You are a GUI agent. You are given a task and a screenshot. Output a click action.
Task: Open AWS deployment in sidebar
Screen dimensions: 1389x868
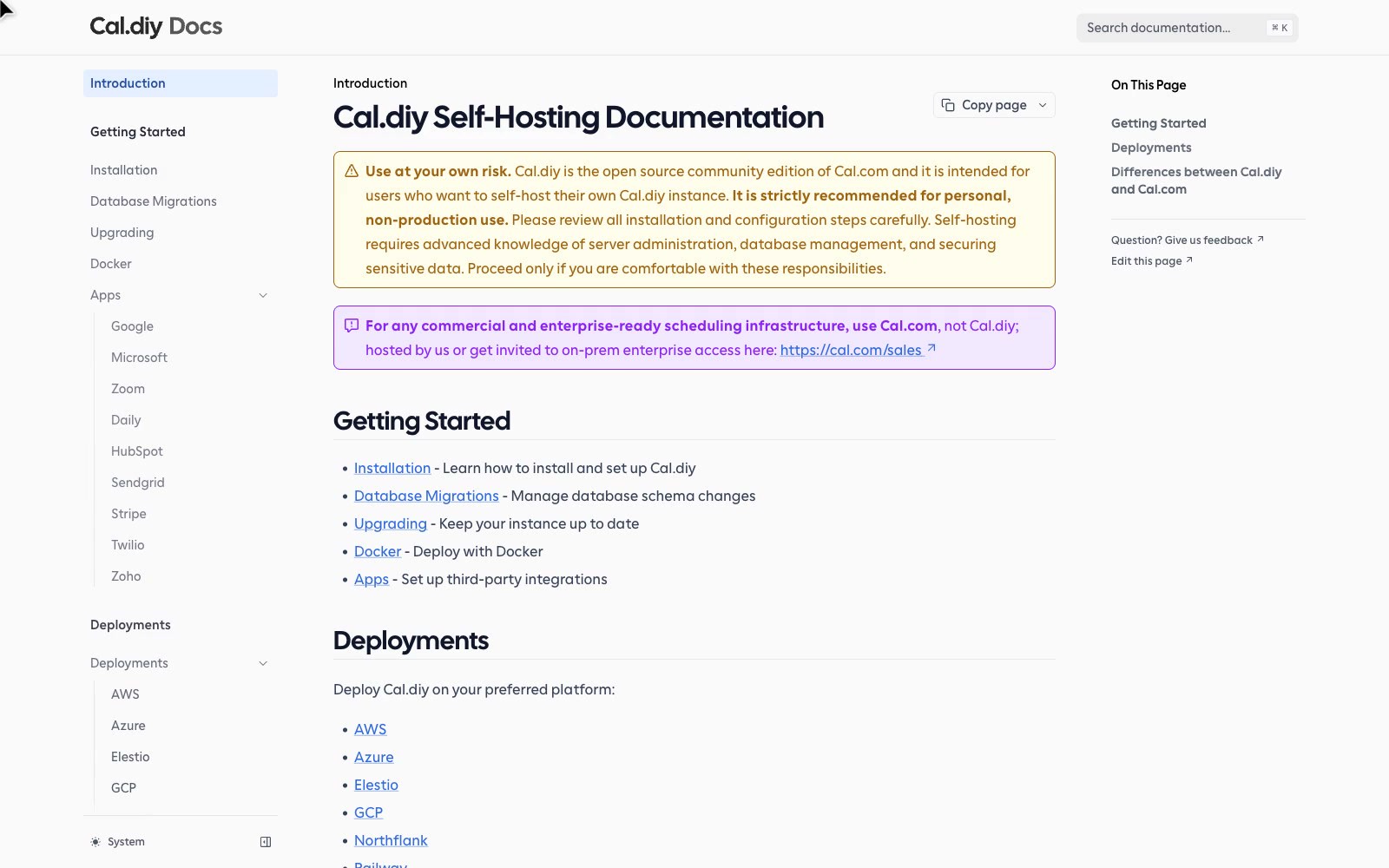191,694
